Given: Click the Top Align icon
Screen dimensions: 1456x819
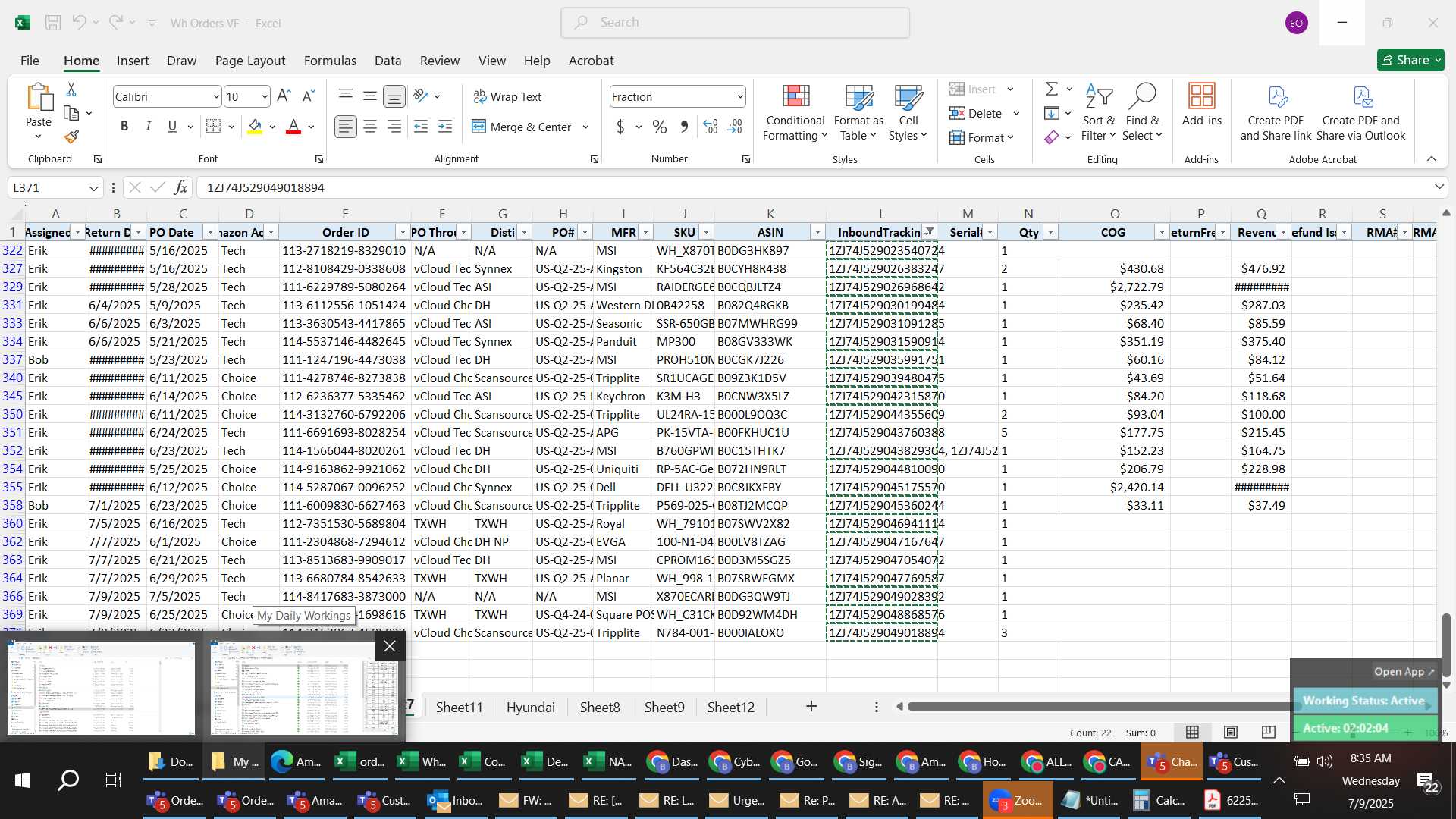Looking at the screenshot, I should pos(346,96).
